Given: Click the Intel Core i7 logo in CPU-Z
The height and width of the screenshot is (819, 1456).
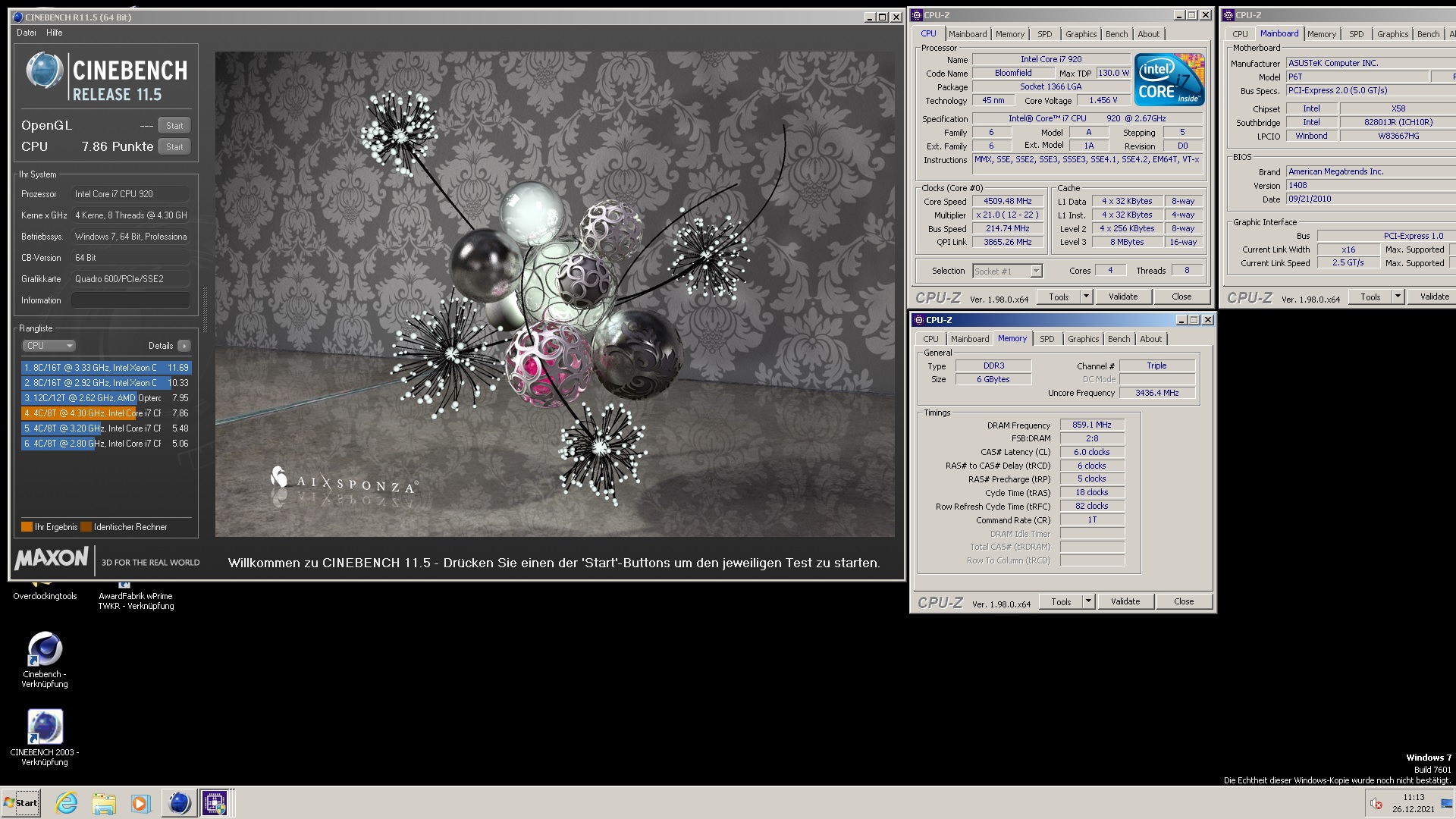Looking at the screenshot, I should tap(1169, 79).
